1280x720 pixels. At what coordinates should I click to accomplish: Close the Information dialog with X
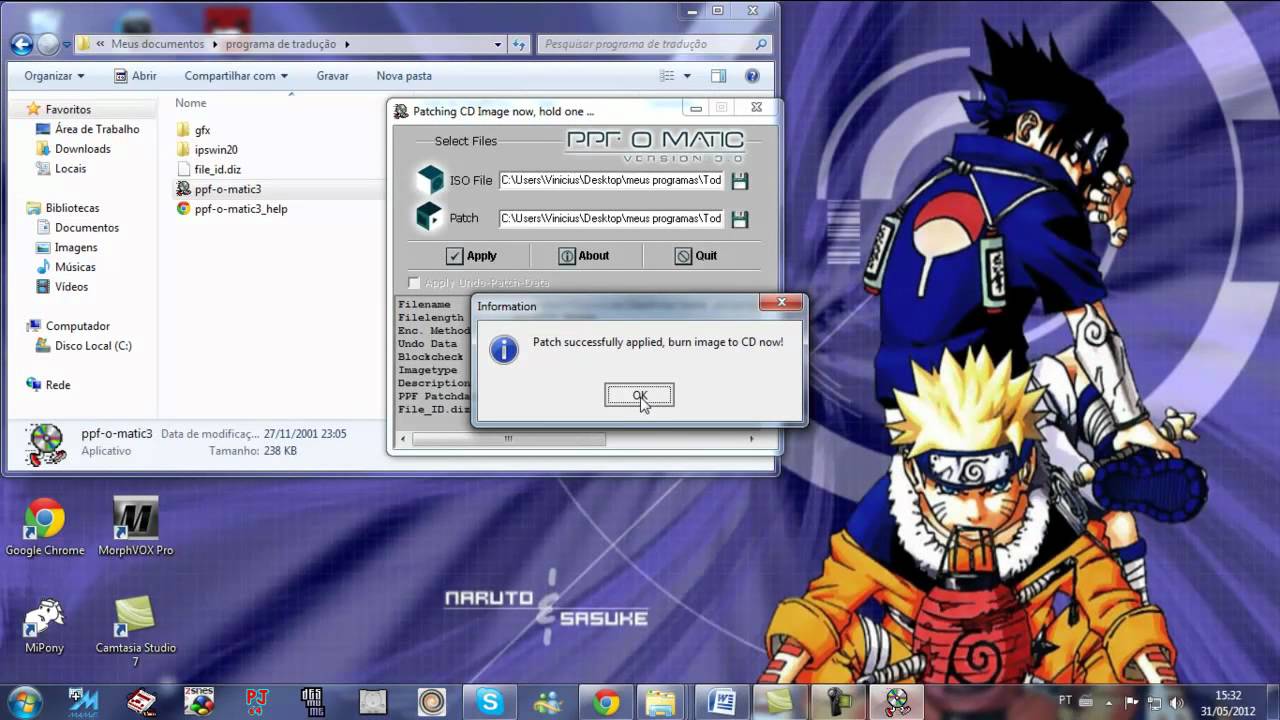click(782, 302)
